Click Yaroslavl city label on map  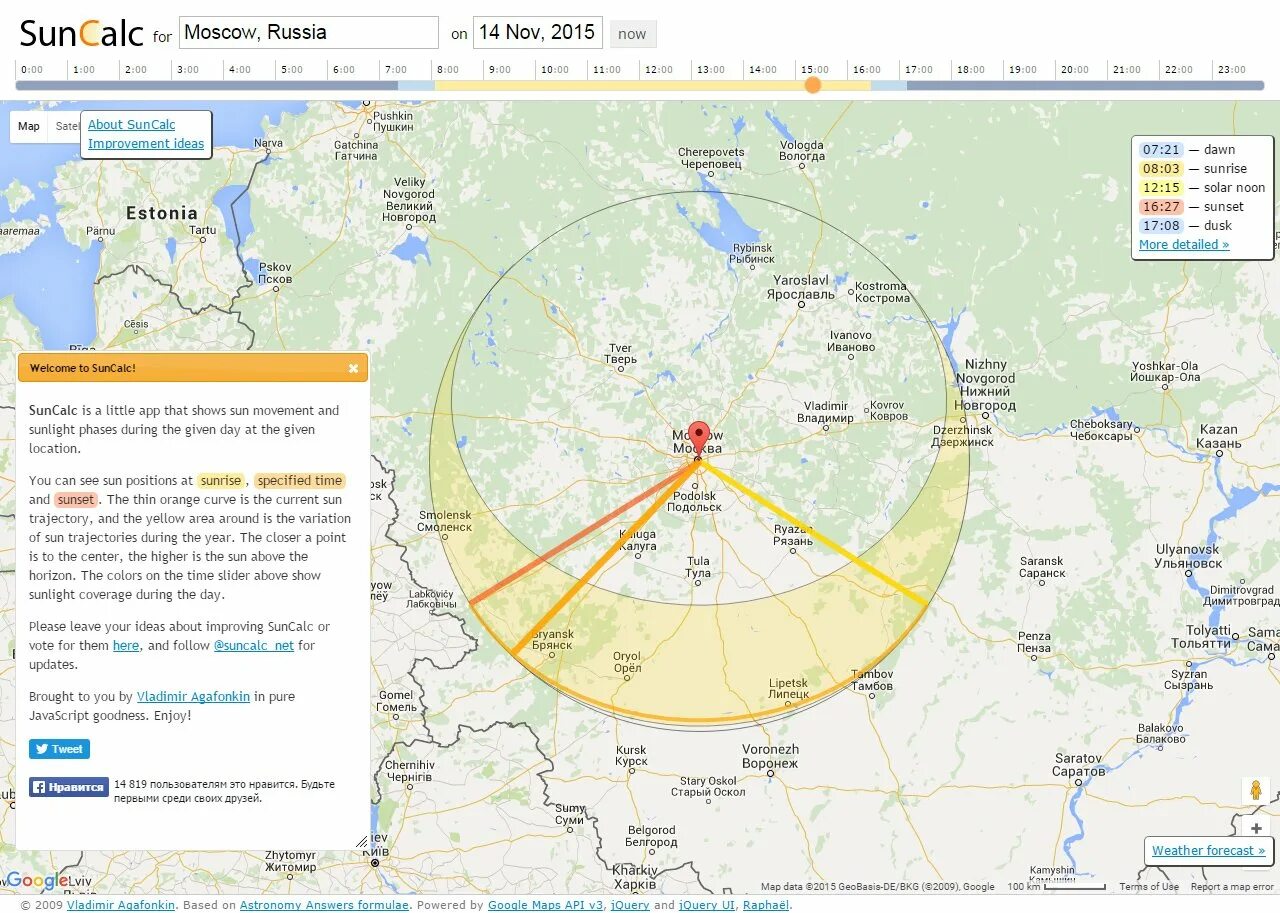(800, 288)
